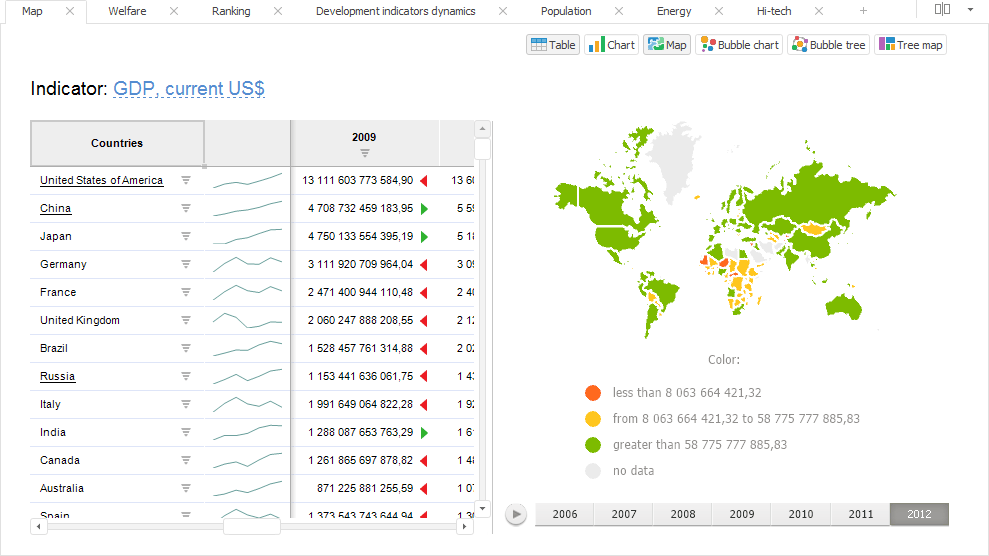Screen dimensions: 989x556
Task: Open the Bubble chart view
Action: [x=739, y=45]
